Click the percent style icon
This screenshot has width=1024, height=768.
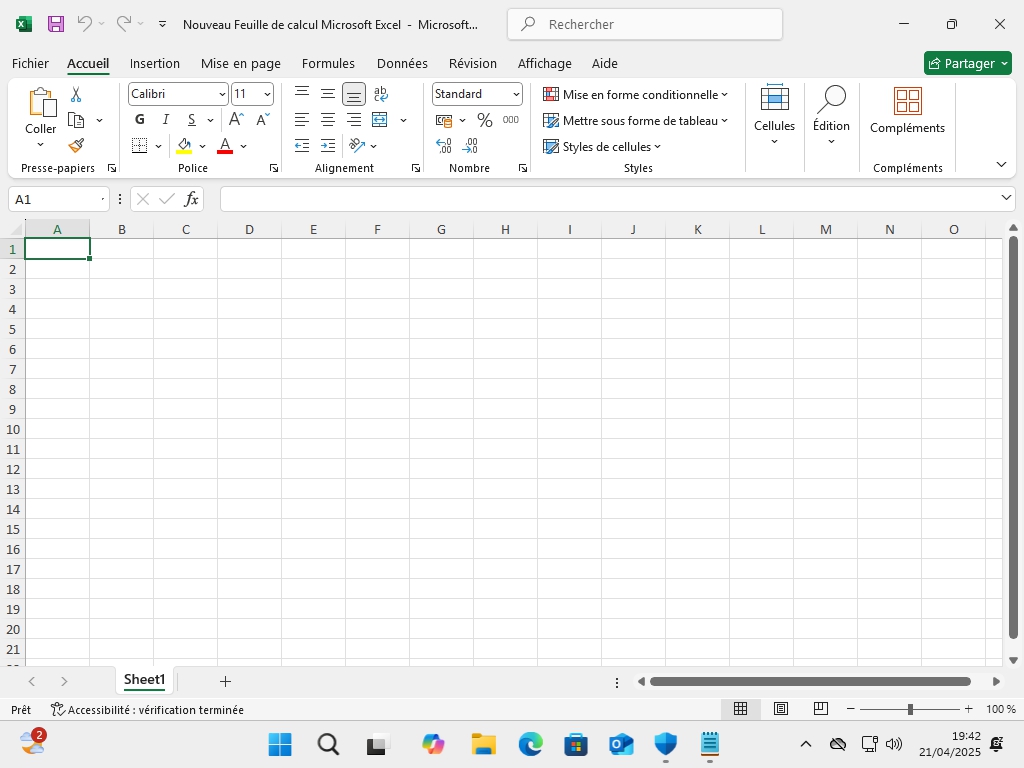(485, 120)
